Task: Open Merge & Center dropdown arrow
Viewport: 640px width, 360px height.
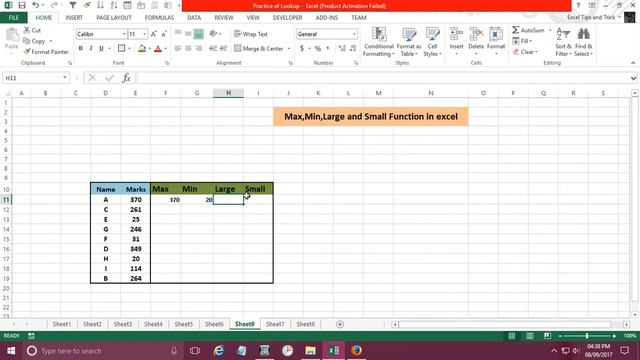Action: 289,49
